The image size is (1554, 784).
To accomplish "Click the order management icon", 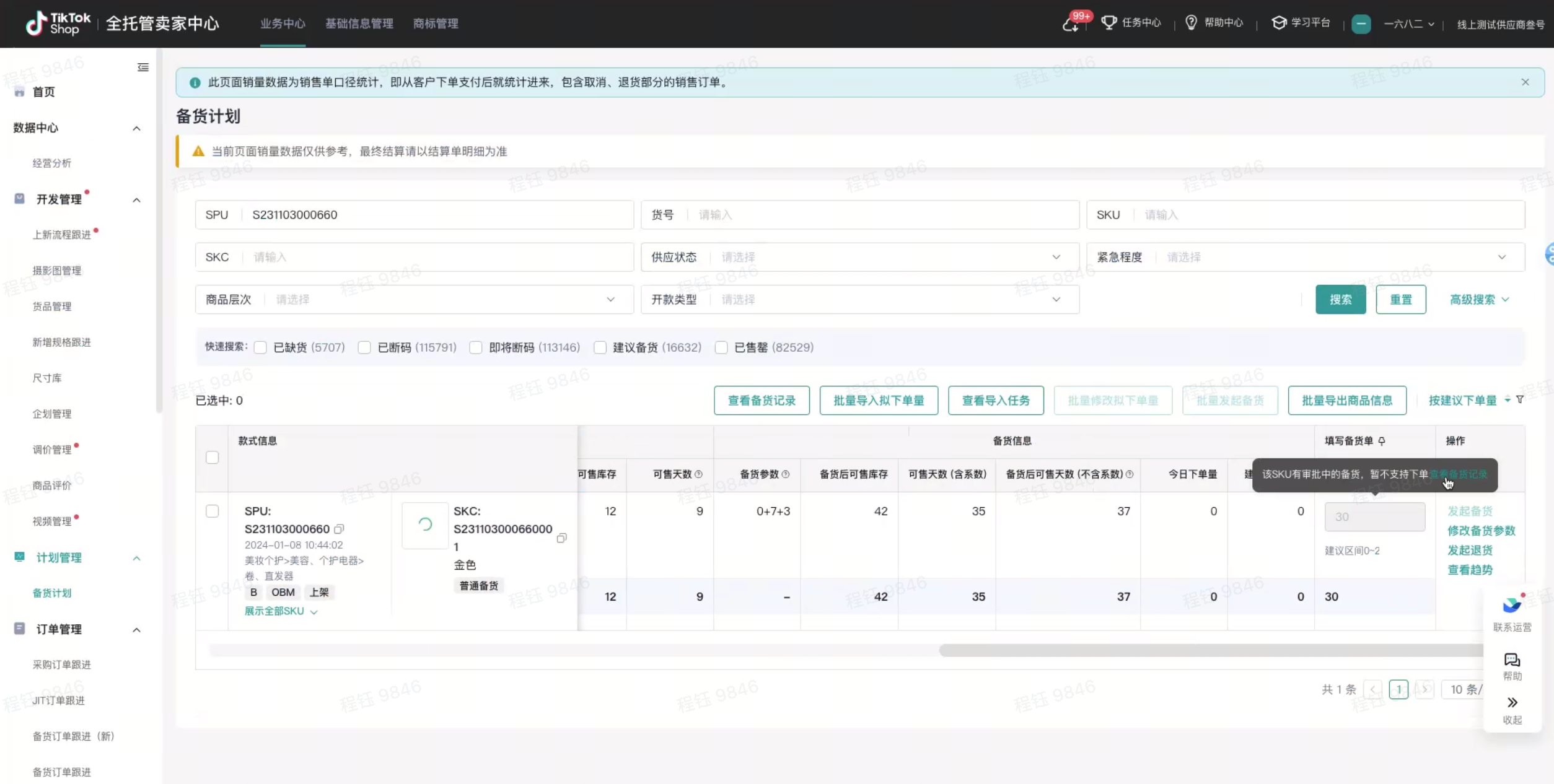I will pyautogui.click(x=19, y=629).
